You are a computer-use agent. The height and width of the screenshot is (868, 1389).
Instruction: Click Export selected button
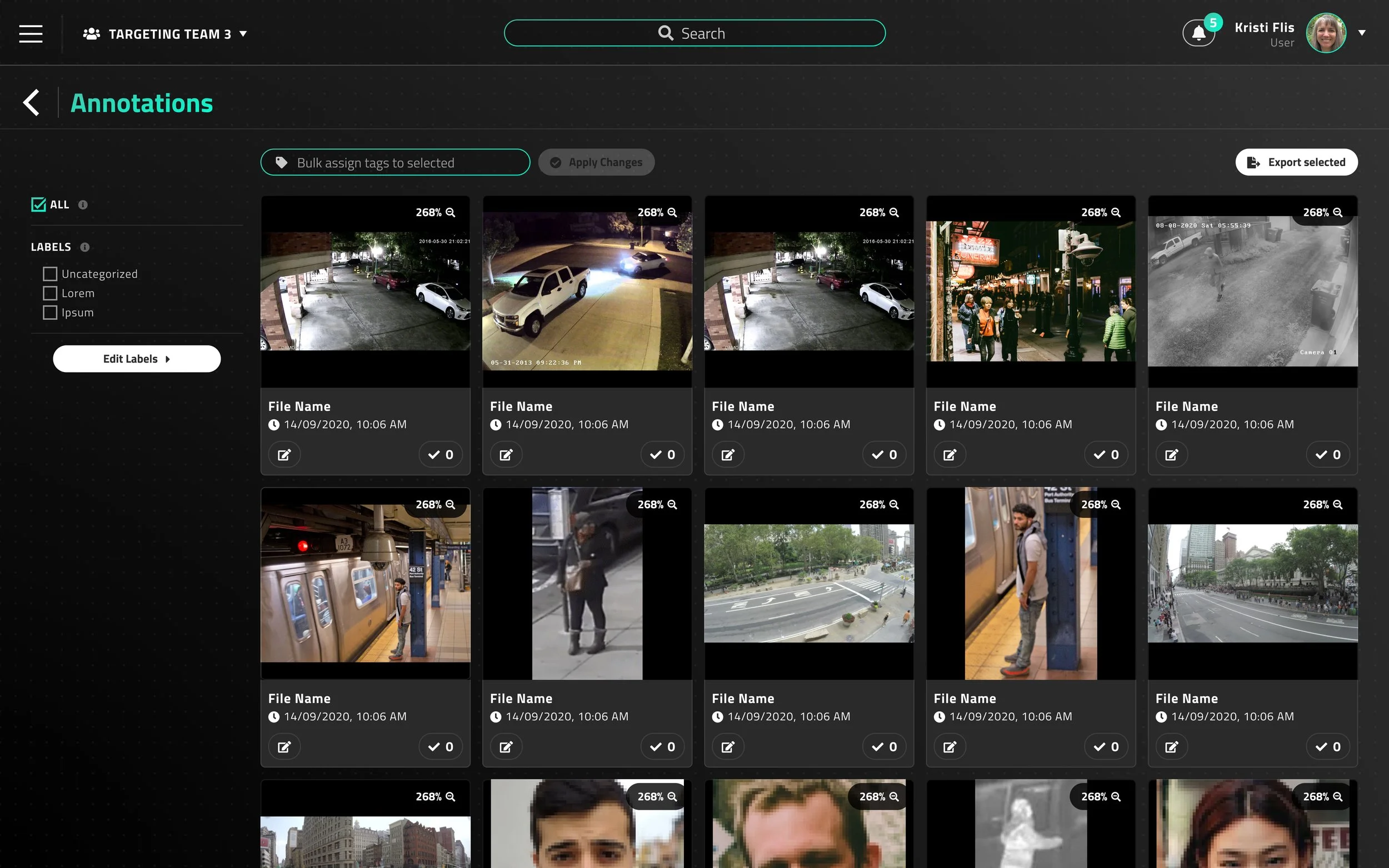[1297, 163]
